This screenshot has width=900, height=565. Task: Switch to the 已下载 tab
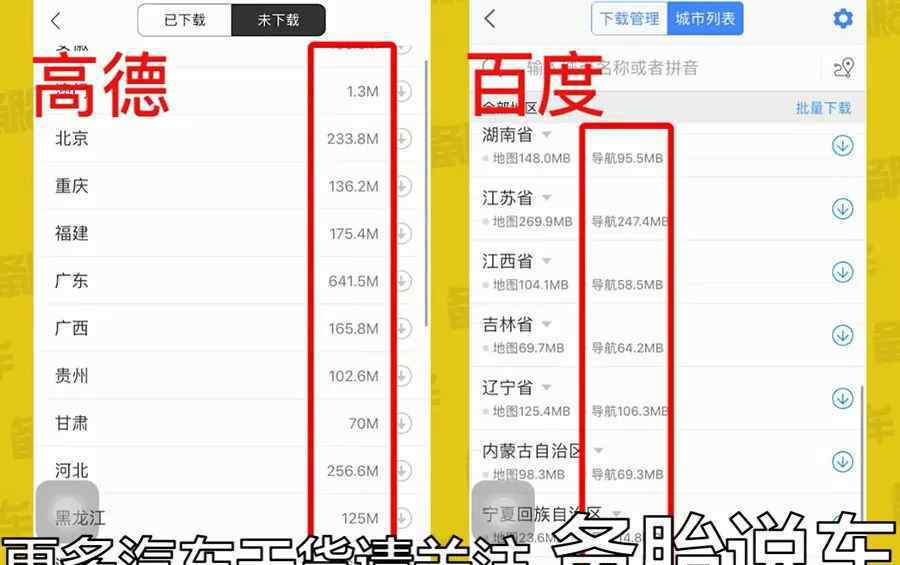(x=185, y=20)
